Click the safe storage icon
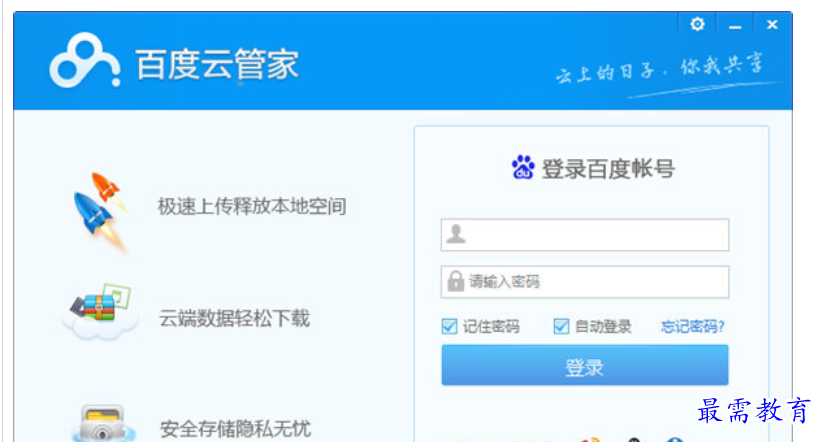 103,422
